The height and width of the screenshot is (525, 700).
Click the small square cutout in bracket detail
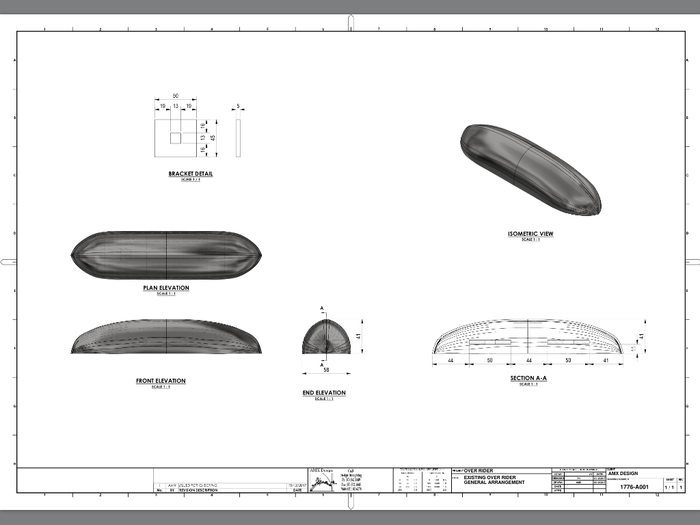pyautogui.click(x=176, y=137)
